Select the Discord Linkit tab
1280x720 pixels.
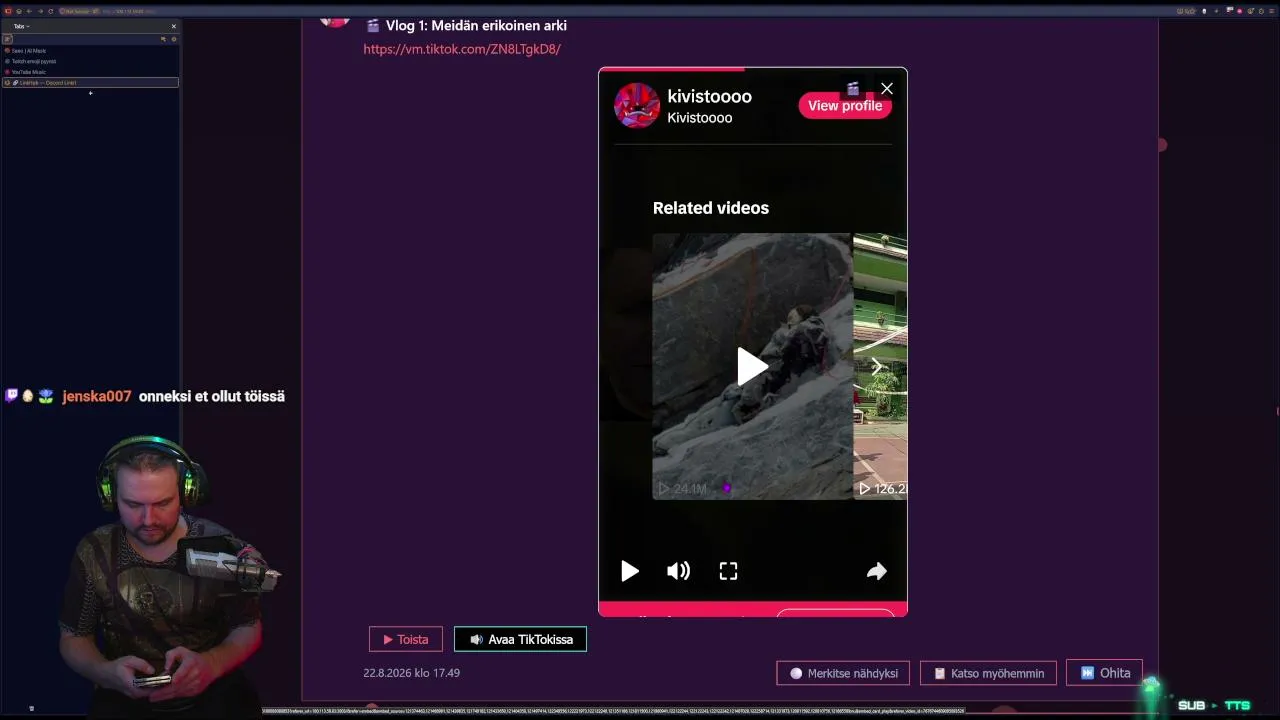tap(90, 82)
